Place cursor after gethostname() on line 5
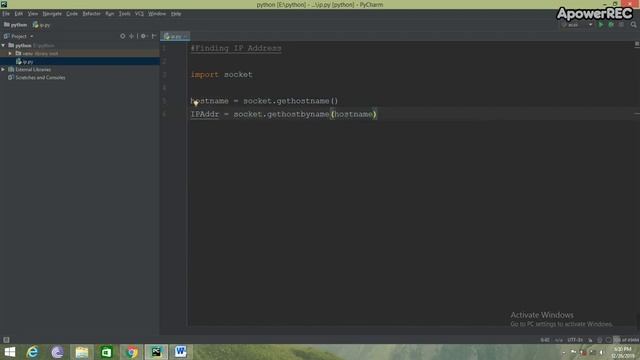This screenshot has height=360, width=640. (x=338, y=101)
